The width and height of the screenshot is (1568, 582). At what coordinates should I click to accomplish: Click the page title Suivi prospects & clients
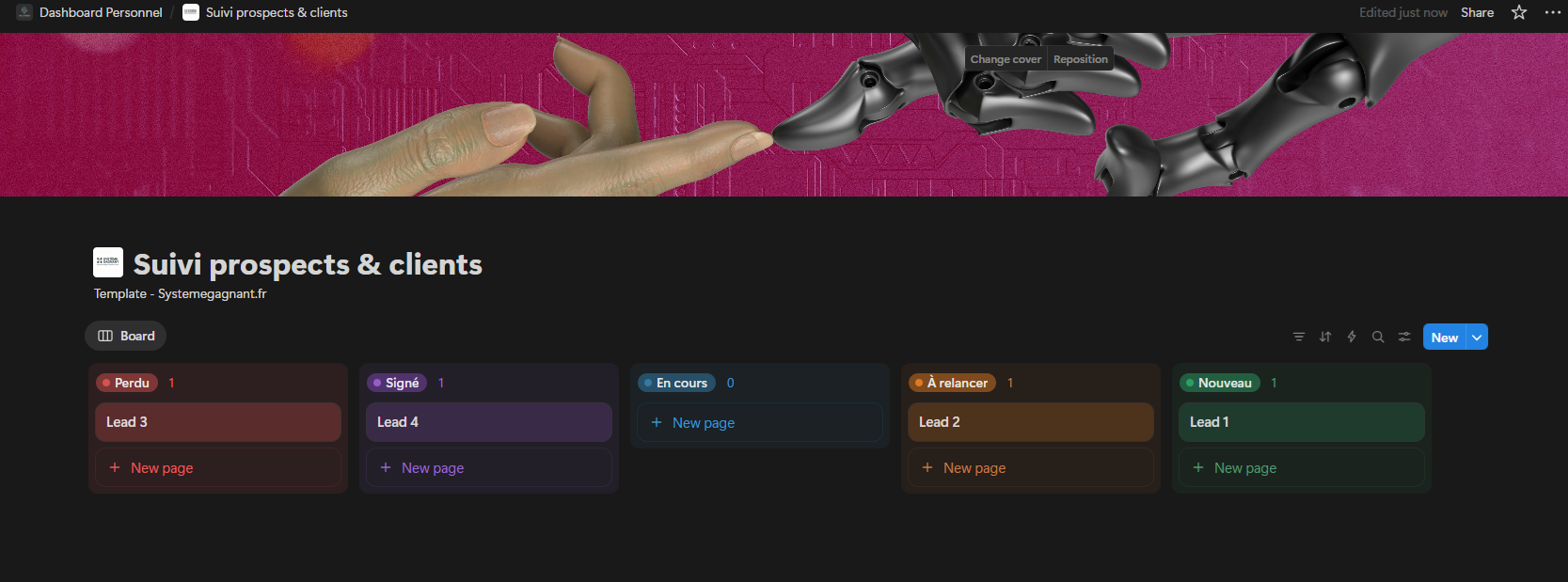point(308,264)
